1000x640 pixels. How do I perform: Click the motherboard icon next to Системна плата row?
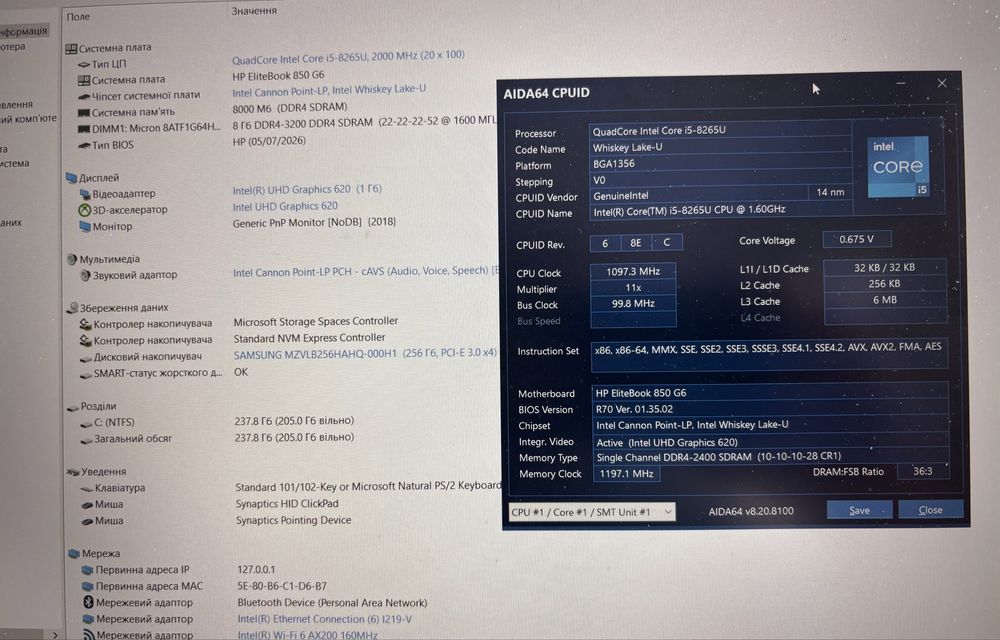[x=84, y=80]
